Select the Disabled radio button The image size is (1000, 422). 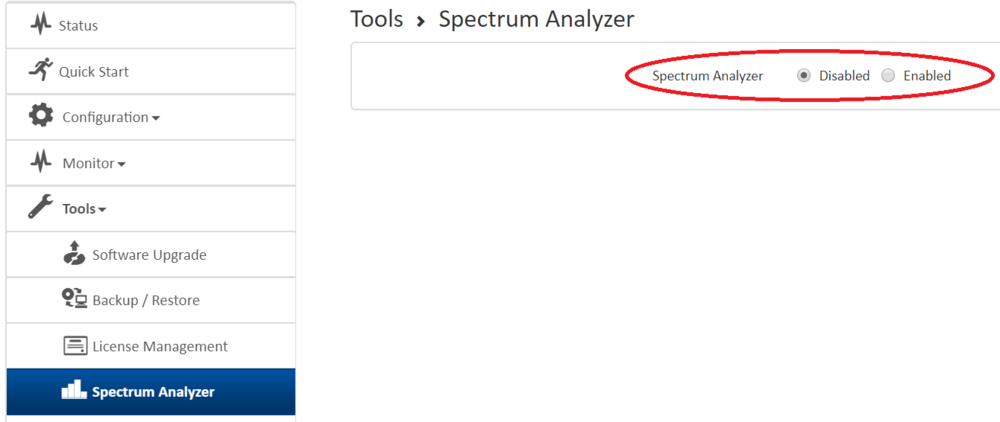pos(804,76)
